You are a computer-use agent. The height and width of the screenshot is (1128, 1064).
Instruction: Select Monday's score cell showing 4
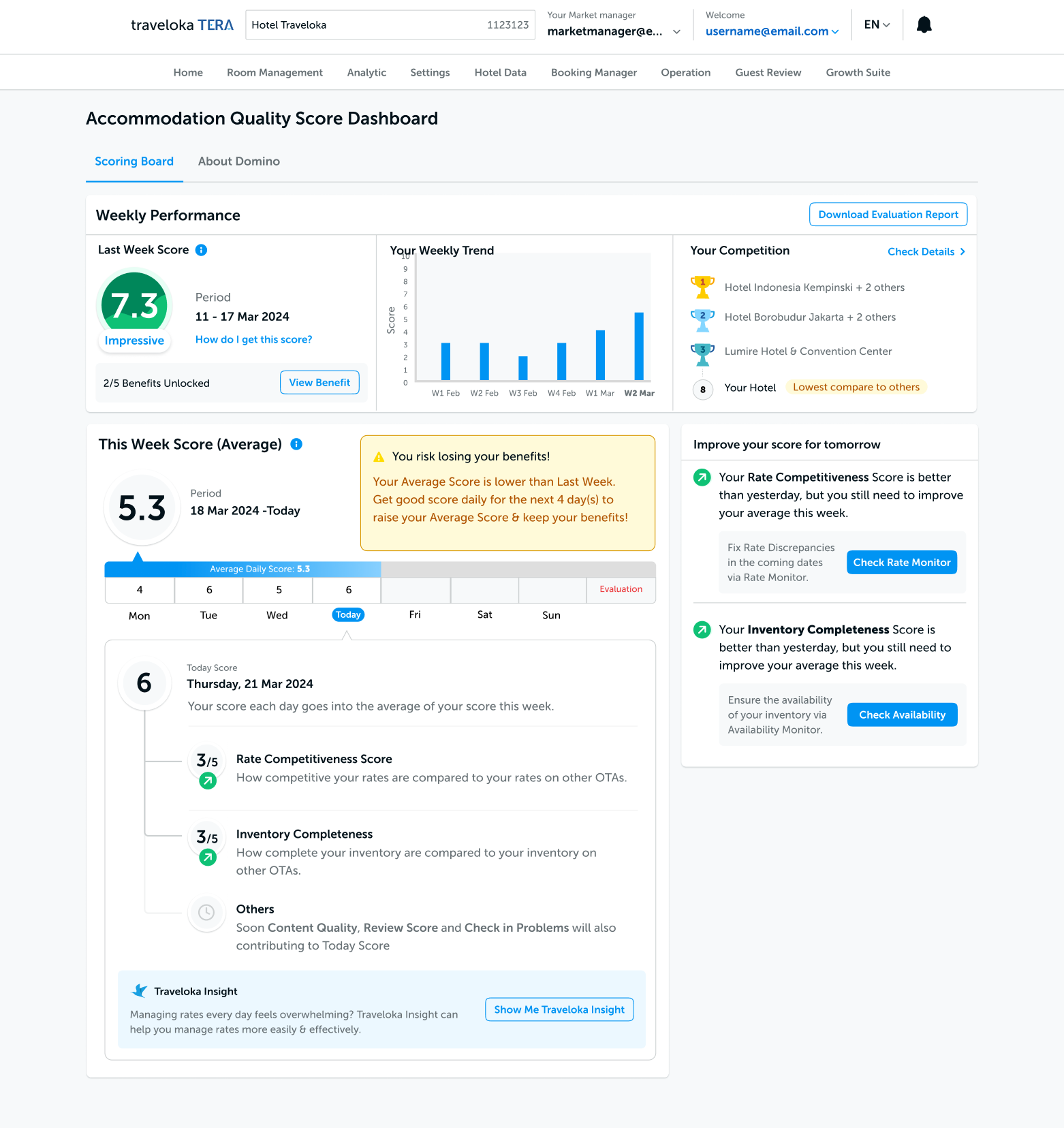[140, 590]
